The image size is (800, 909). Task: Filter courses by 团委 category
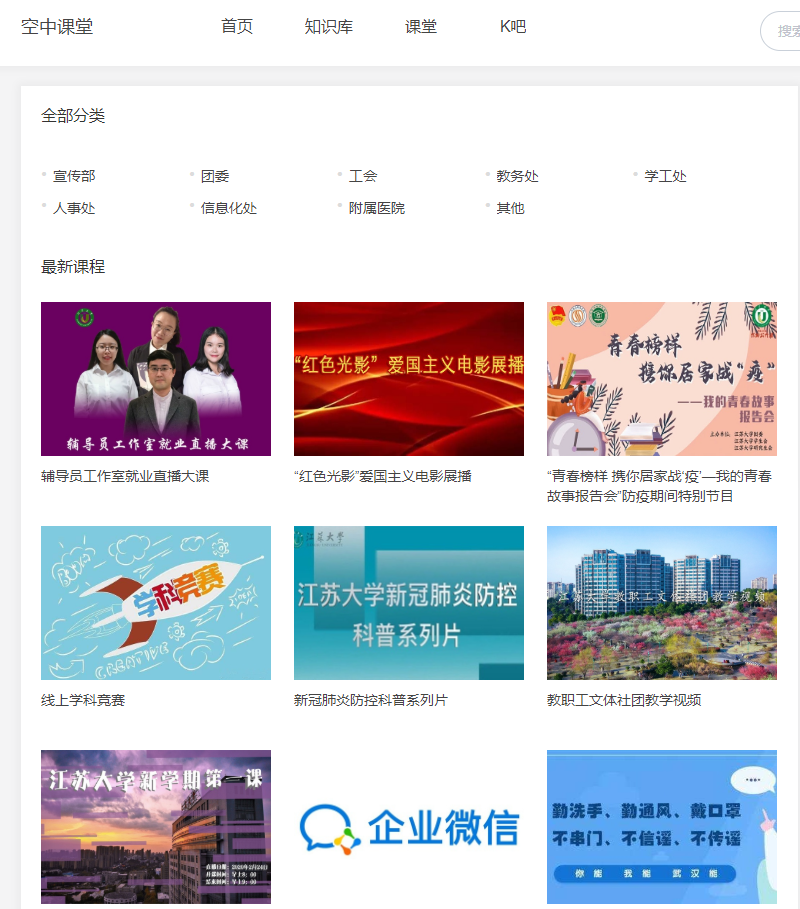pos(215,176)
